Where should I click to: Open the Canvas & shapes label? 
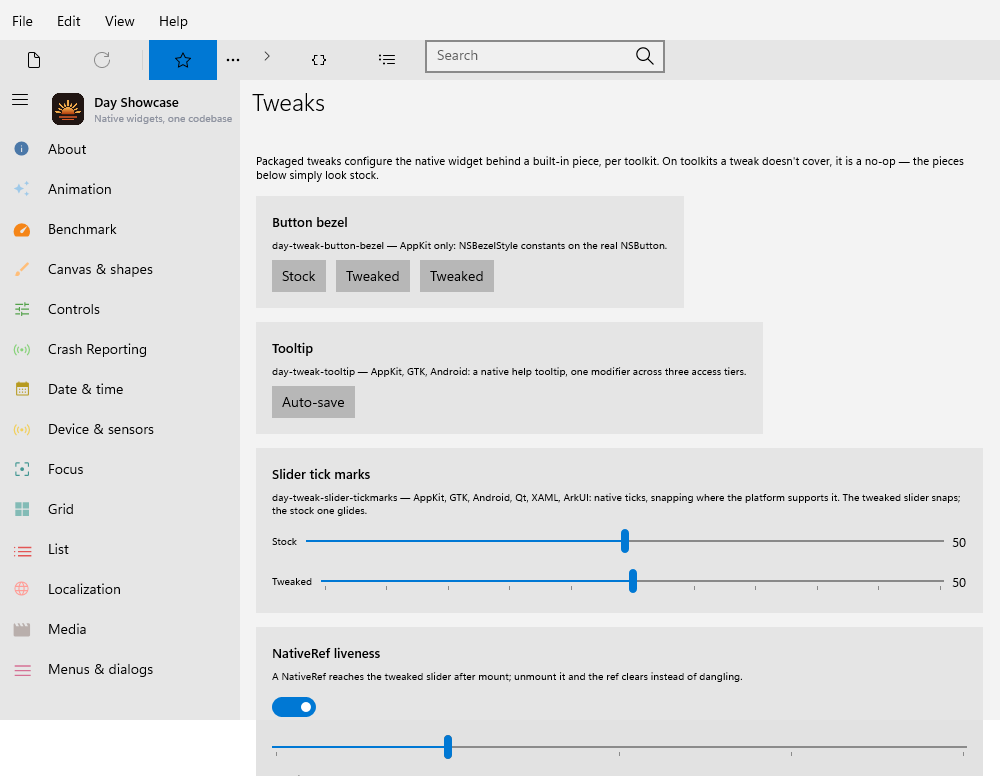[x=100, y=269]
